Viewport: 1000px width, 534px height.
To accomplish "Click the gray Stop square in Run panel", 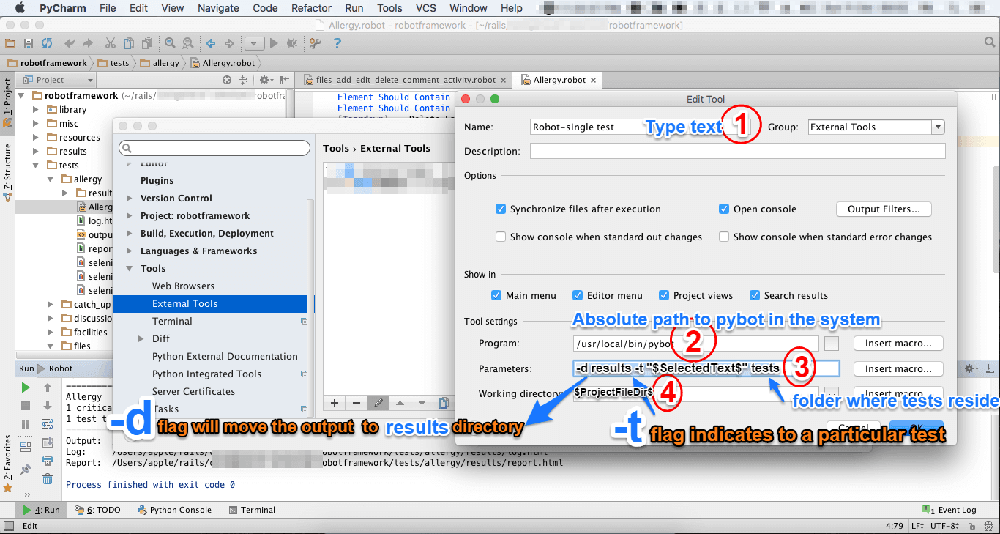I will (x=26, y=406).
